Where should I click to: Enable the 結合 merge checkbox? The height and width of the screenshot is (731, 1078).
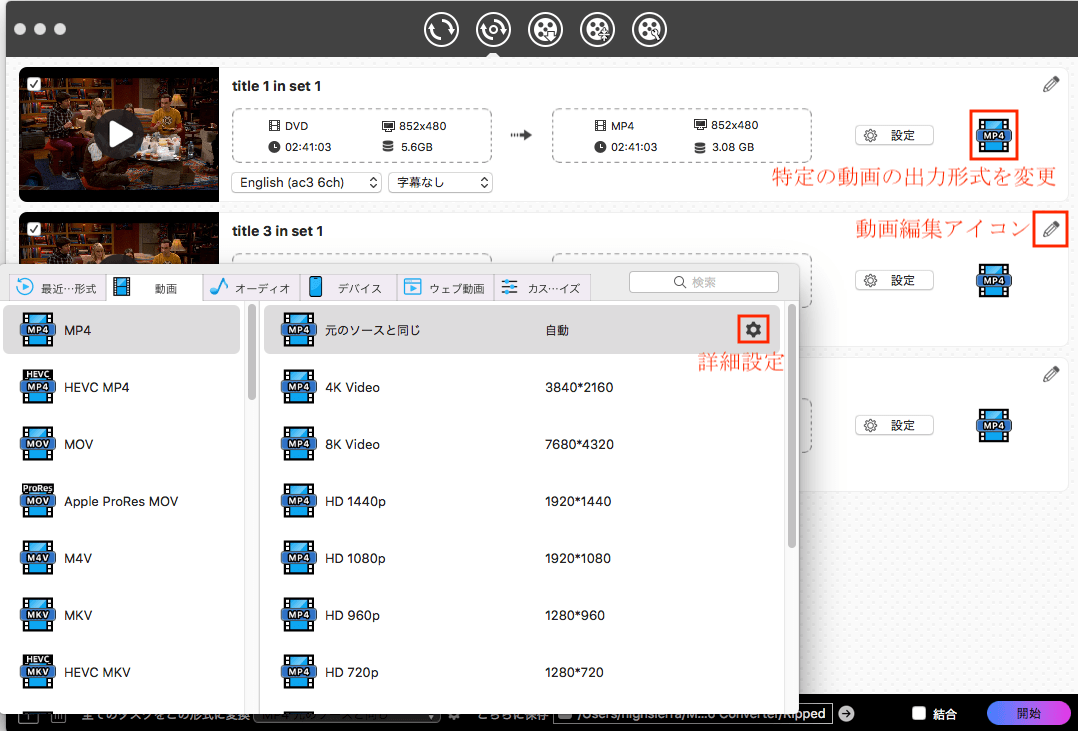[x=919, y=714]
